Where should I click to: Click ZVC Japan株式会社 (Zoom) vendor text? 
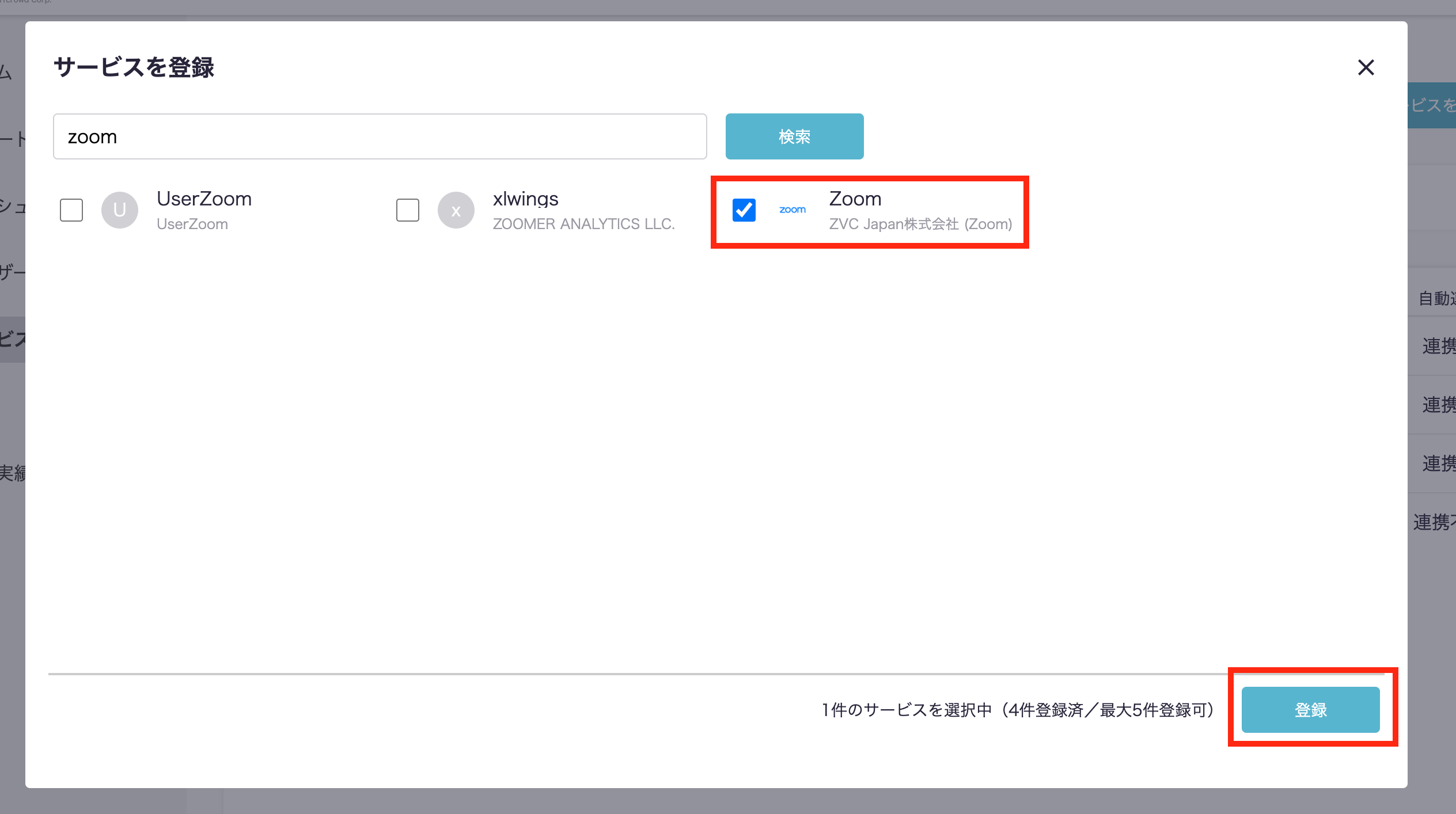coord(920,224)
